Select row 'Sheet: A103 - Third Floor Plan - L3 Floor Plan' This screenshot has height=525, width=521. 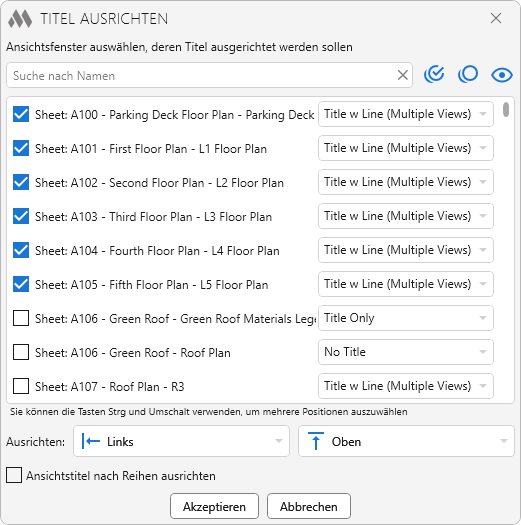click(x=153, y=217)
